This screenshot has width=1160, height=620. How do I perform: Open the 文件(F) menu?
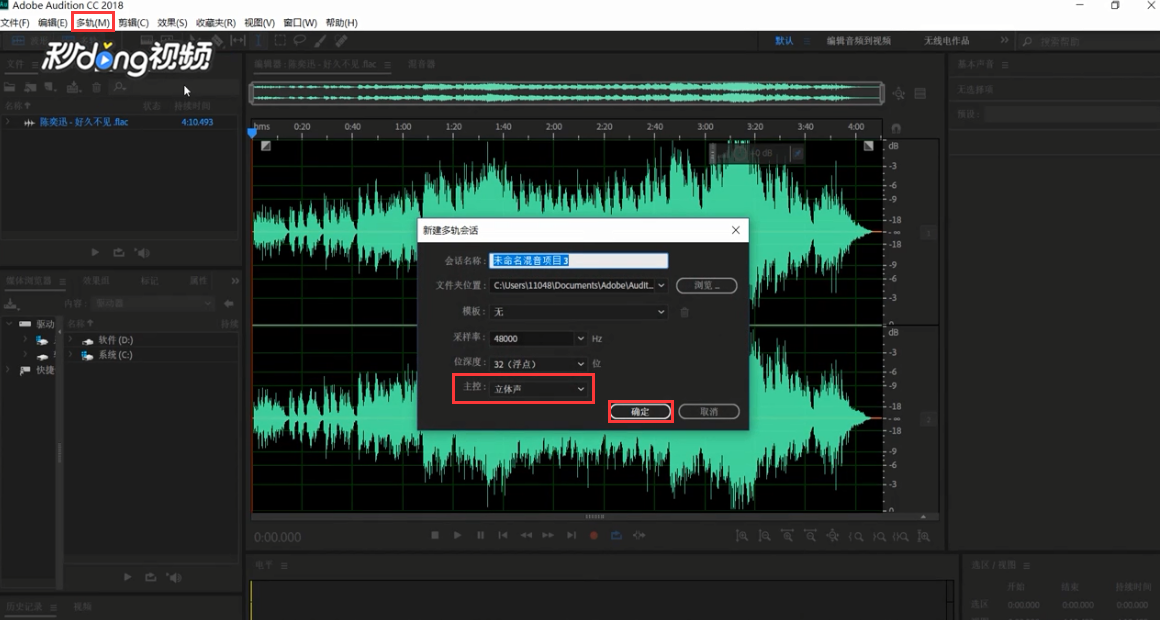click(x=15, y=22)
